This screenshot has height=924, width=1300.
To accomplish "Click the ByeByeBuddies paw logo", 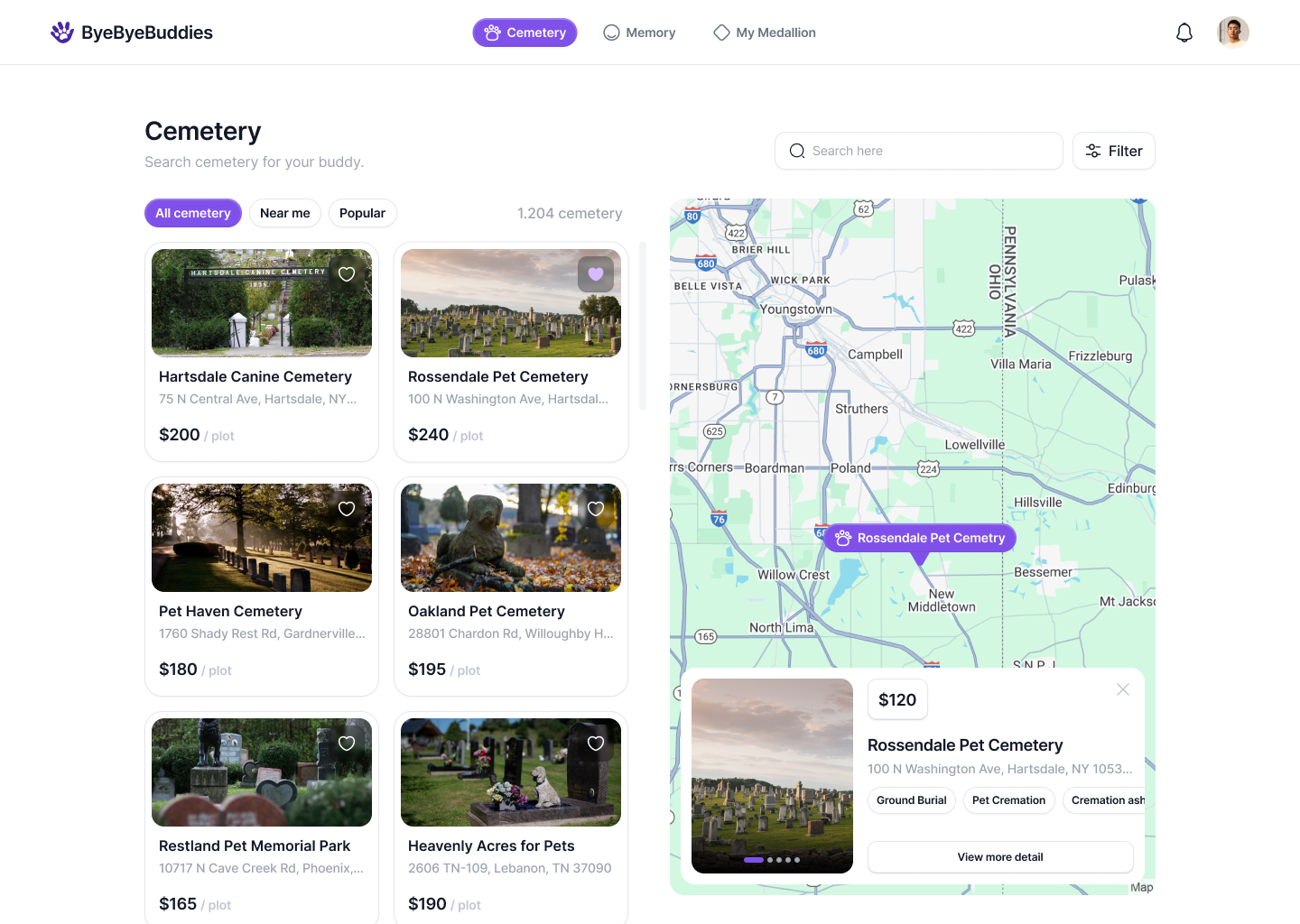I will (62, 32).
